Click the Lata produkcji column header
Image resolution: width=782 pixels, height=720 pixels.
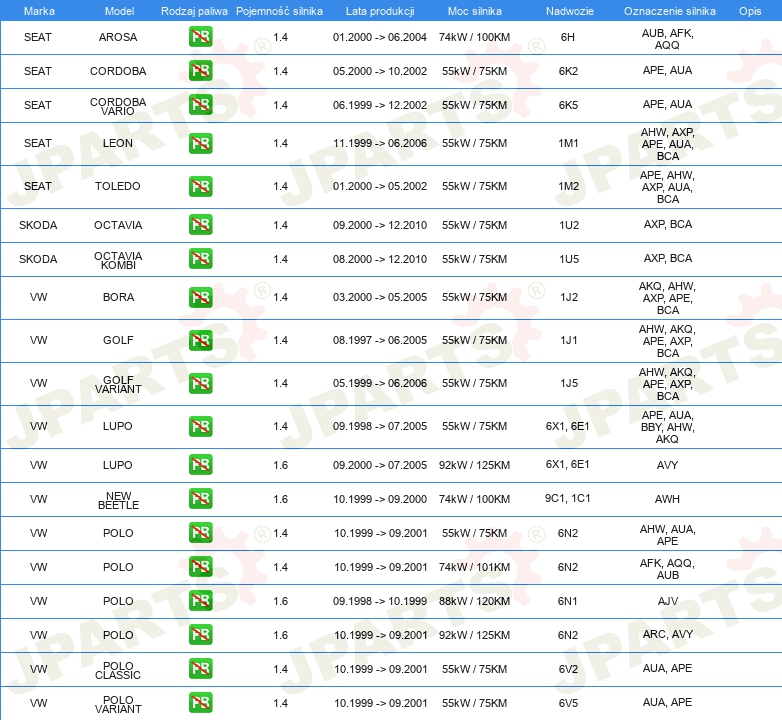[380, 11]
